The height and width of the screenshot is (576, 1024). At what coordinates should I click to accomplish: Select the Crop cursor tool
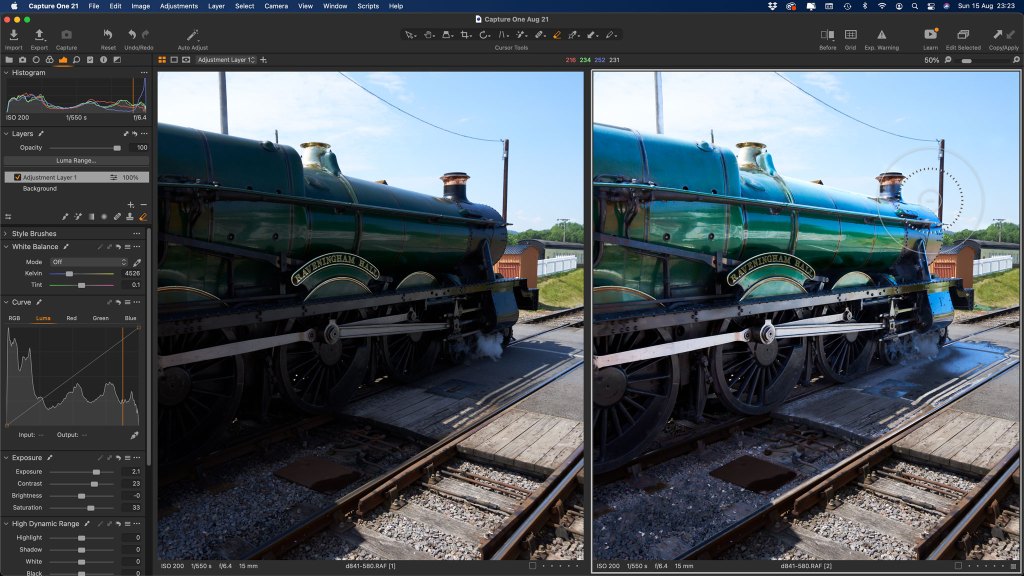tap(466, 35)
